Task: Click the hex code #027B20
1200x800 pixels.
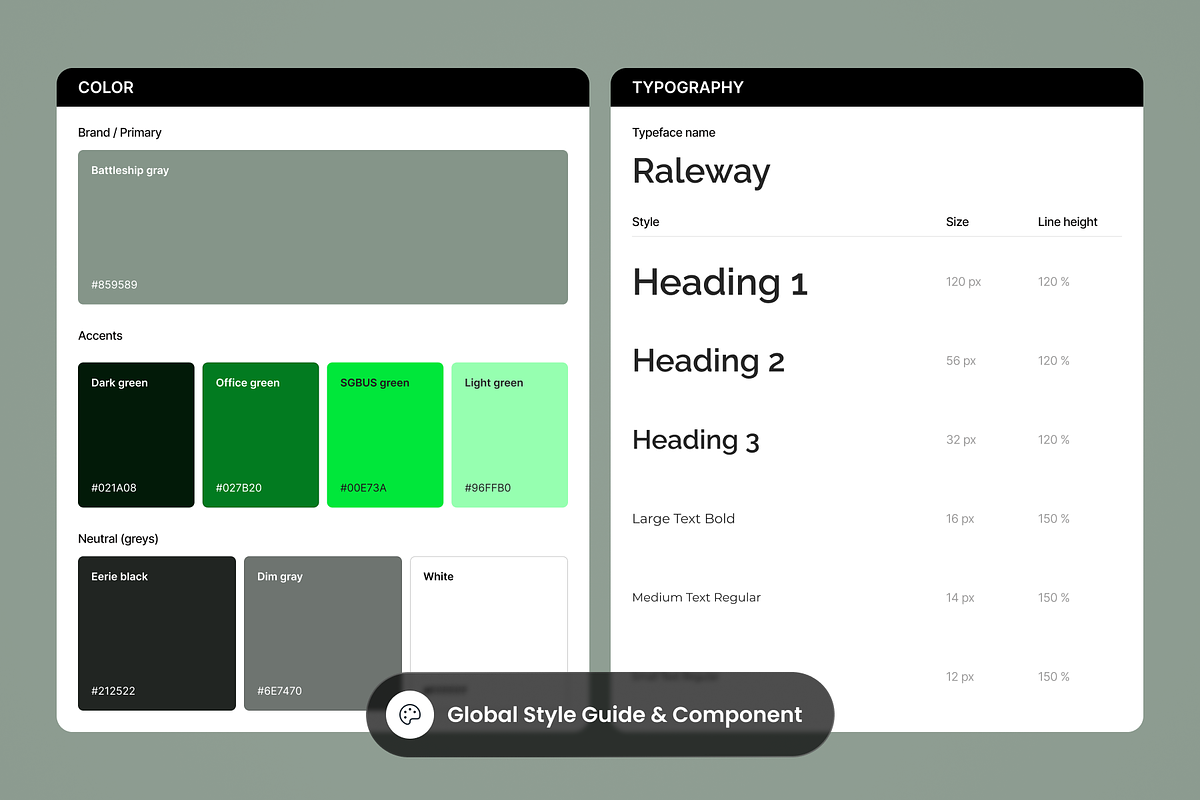Action: tap(239, 488)
